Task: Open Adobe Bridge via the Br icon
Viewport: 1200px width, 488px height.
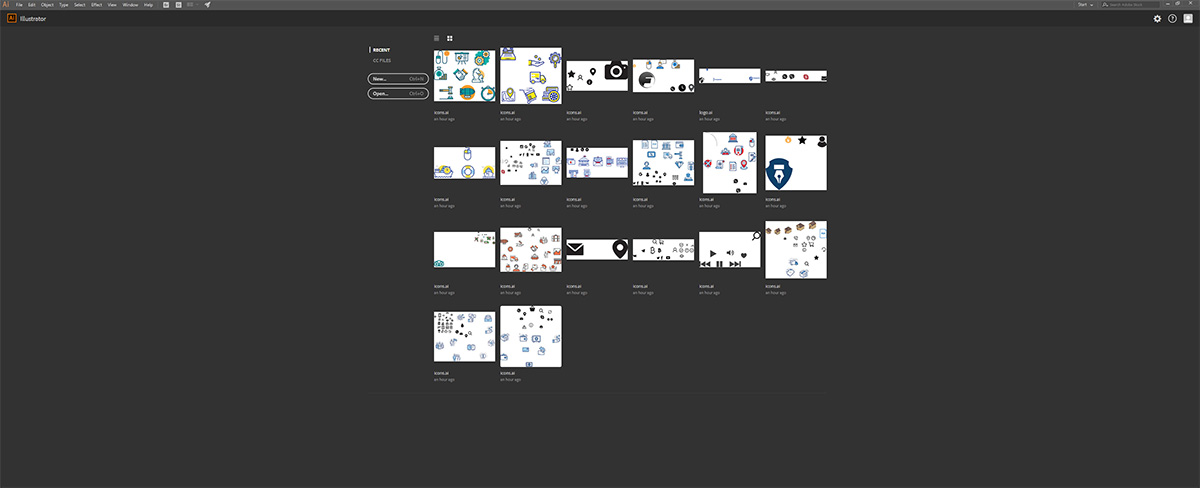Action: point(166,5)
